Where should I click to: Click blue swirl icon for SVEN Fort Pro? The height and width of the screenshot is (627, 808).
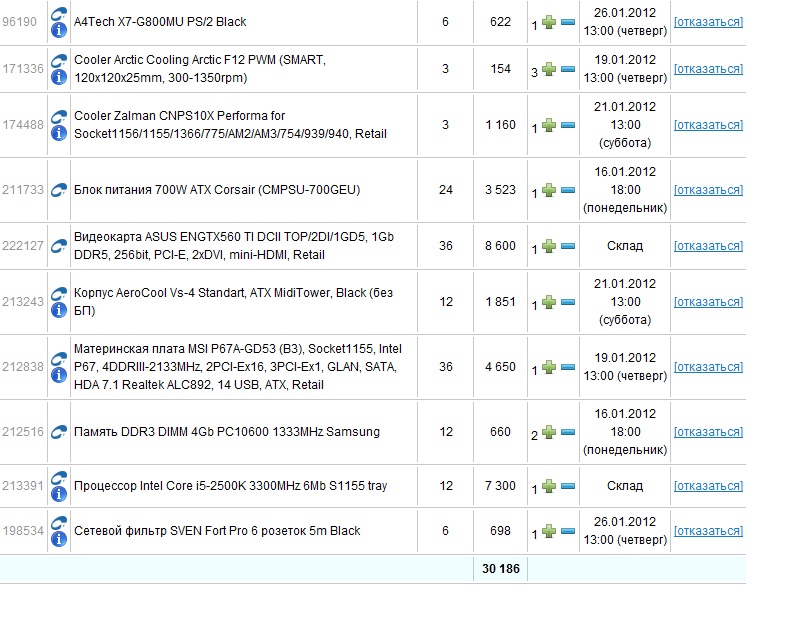click(x=59, y=522)
